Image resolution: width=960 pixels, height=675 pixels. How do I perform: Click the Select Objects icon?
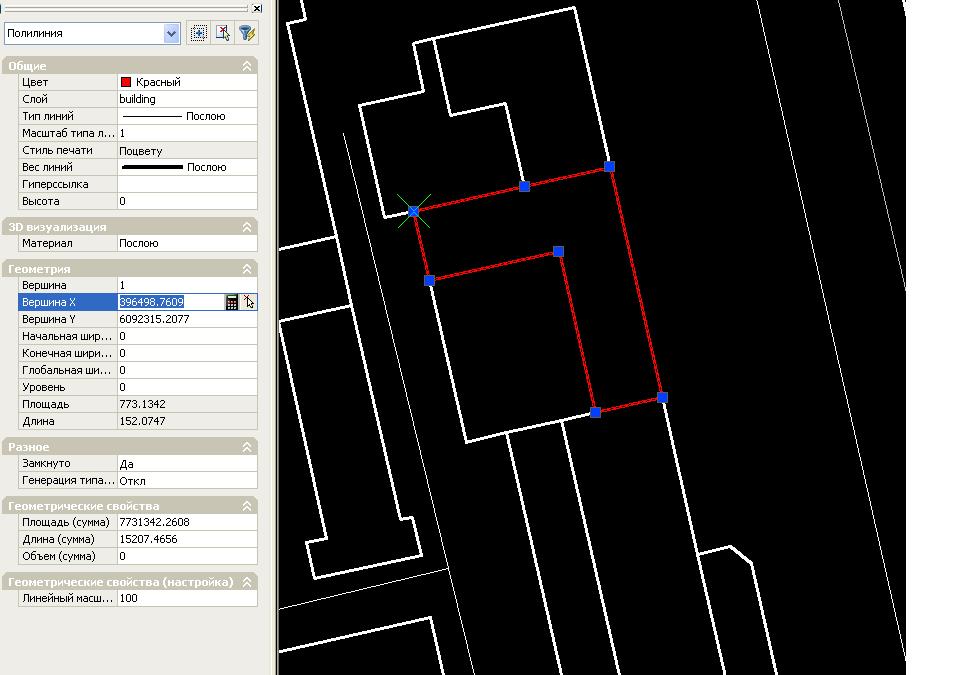223,33
